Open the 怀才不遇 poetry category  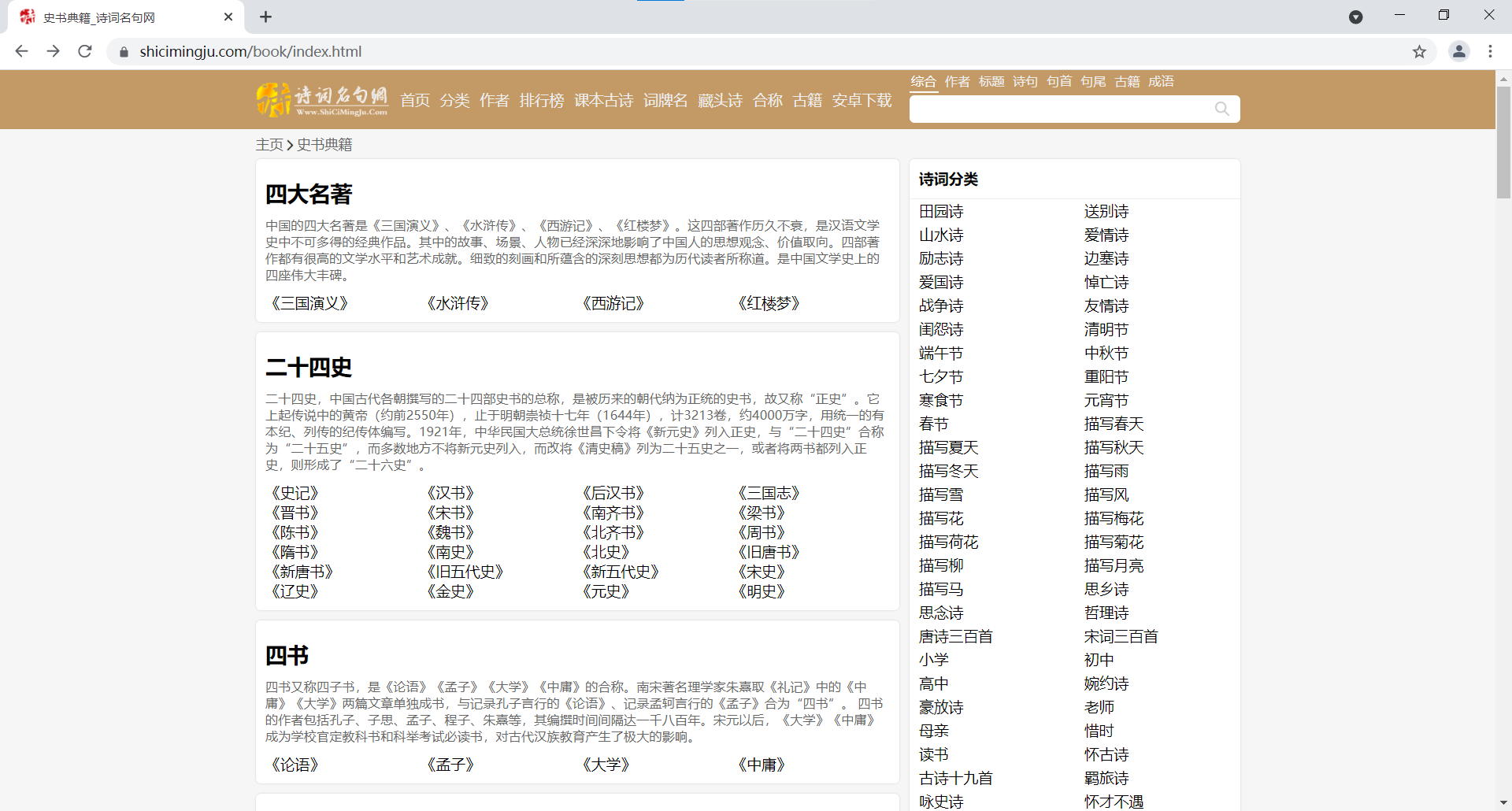pyautogui.click(x=1114, y=802)
